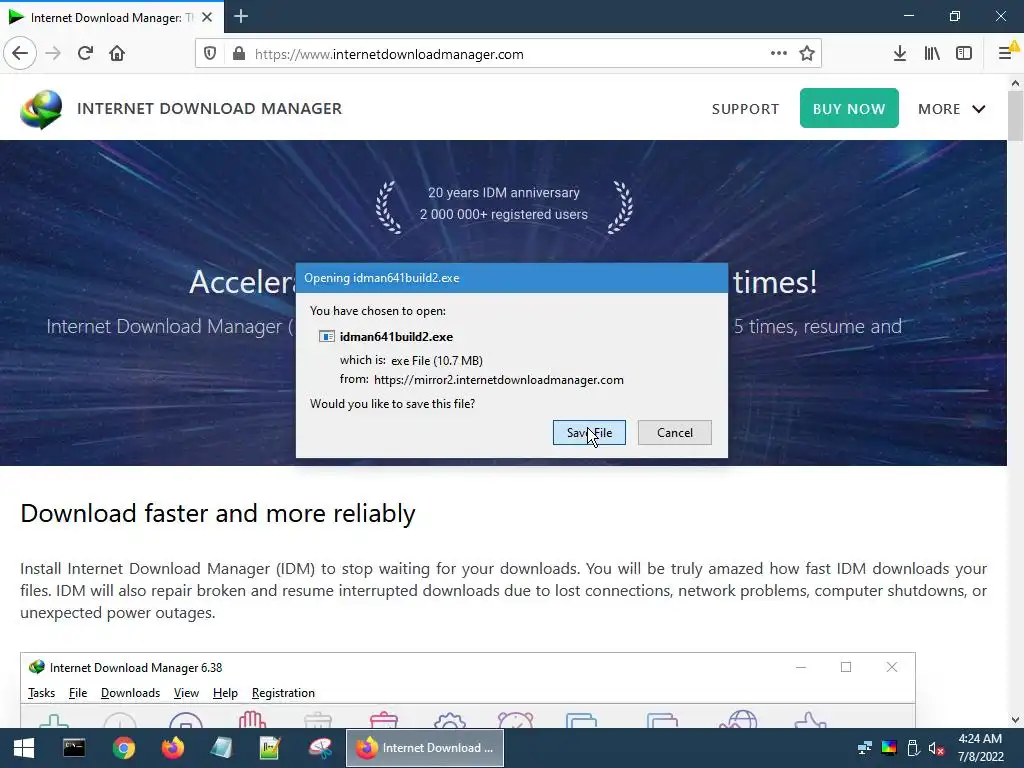Click the muted volume tray icon
The height and width of the screenshot is (768, 1024).
click(936, 748)
